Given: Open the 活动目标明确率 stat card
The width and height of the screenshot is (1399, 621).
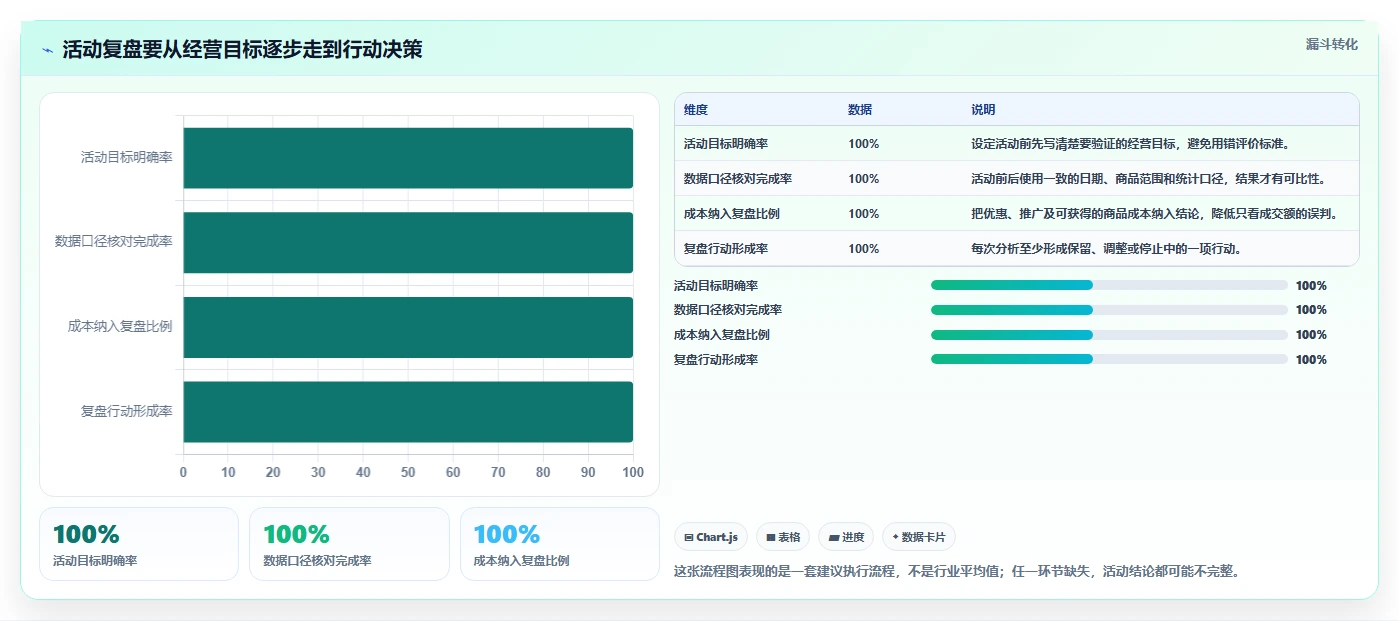Looking at the screenshot, I should click(x=139, y=544).
